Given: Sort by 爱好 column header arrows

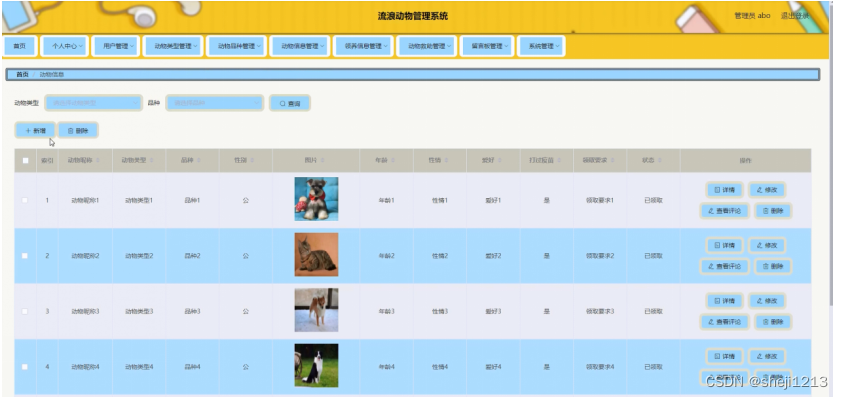Looking at the screenshot, I should point(499,161).
